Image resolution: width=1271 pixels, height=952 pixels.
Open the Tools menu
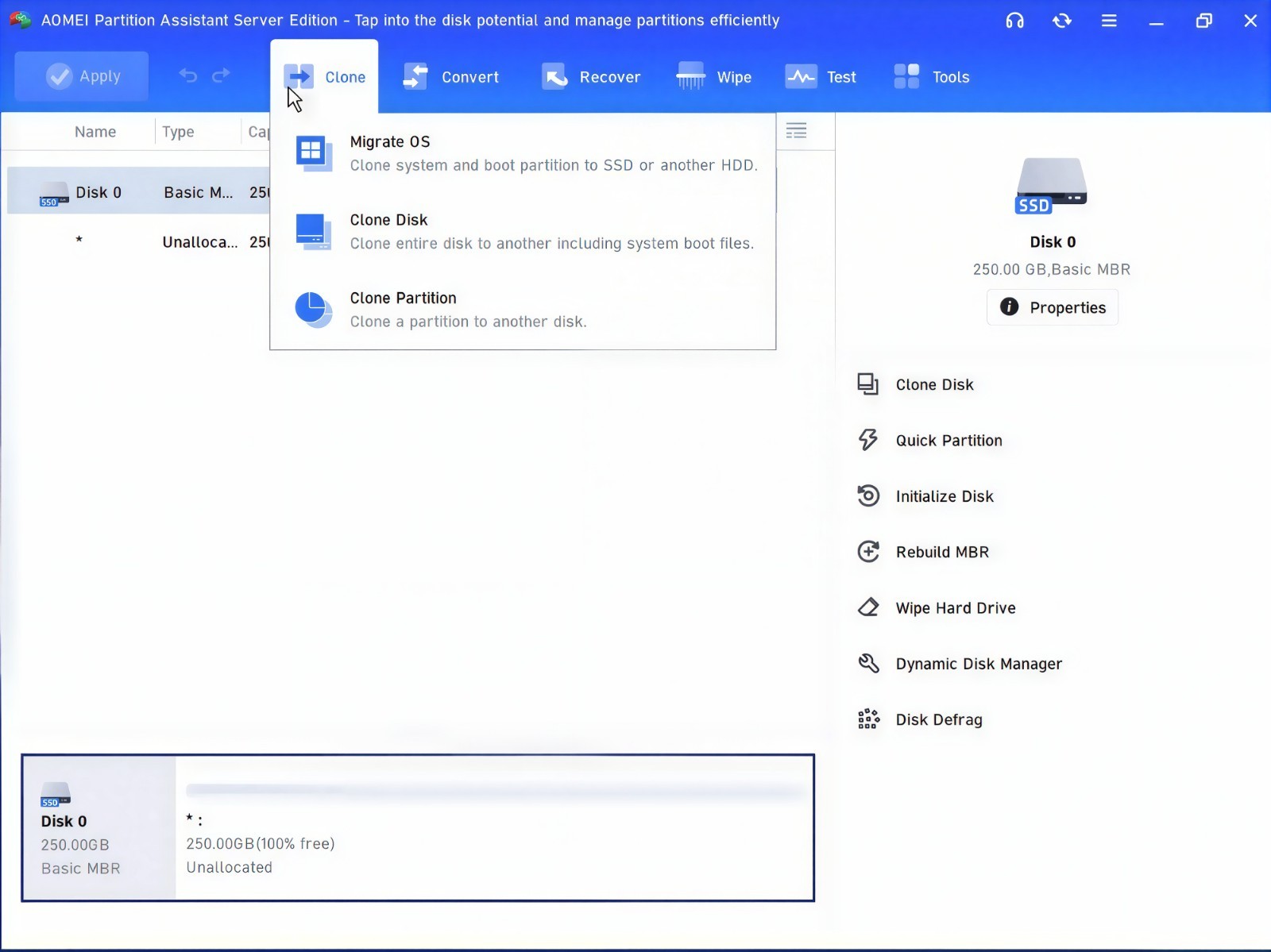[931, 77]
